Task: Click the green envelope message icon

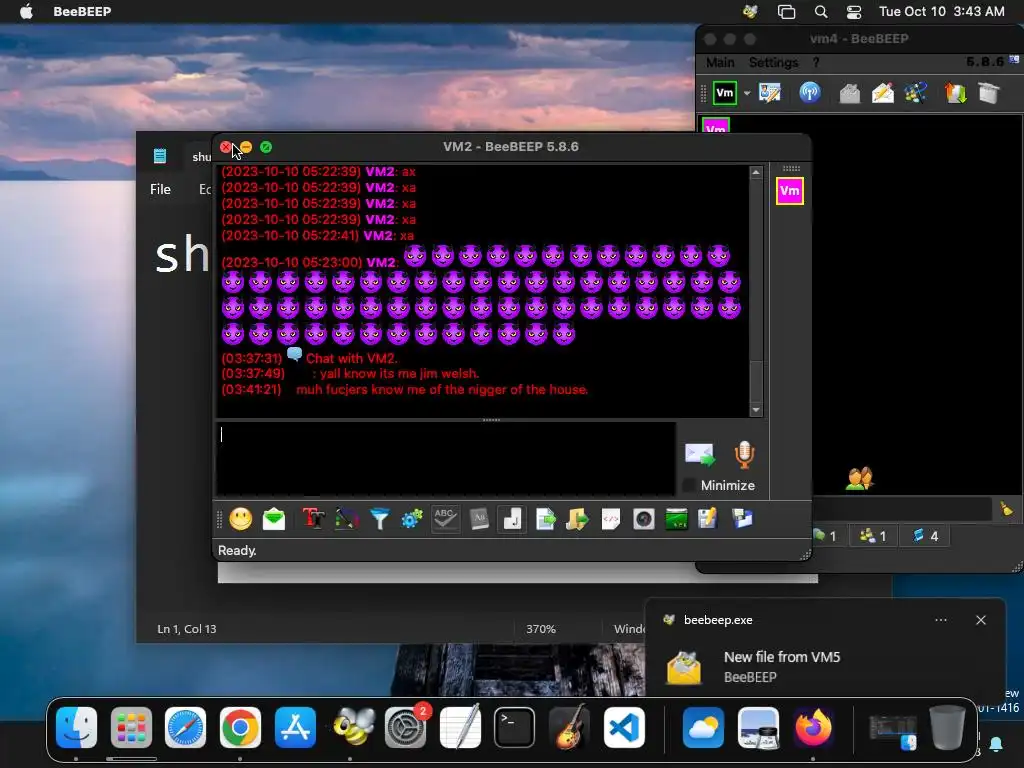Action: [x=274, y=519]
